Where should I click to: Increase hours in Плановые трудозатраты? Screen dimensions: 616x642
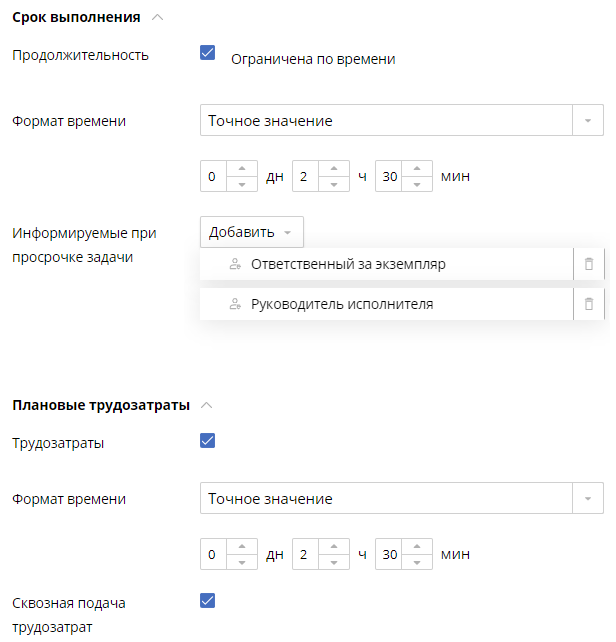click(x=334, y=547)
